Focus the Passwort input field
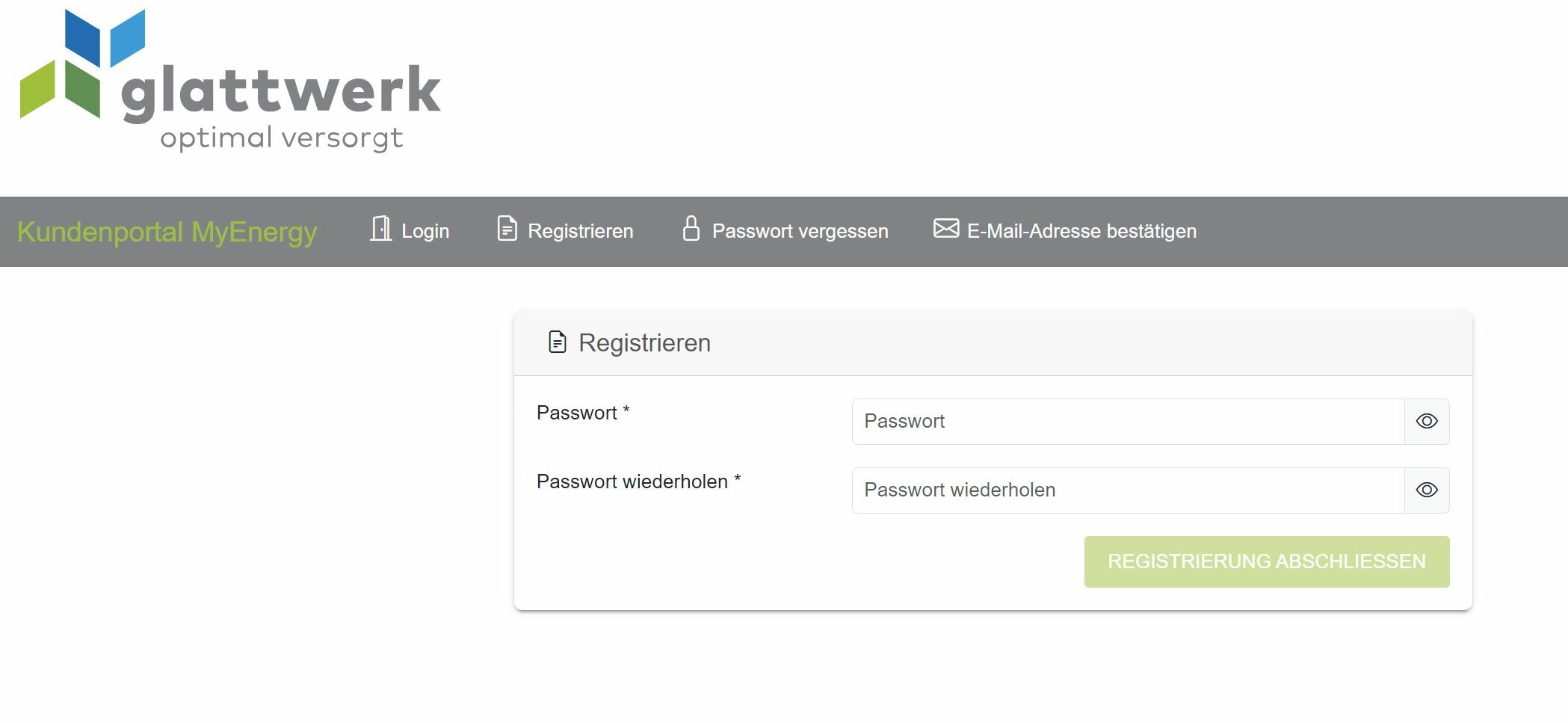 (x=1127, y=422)
